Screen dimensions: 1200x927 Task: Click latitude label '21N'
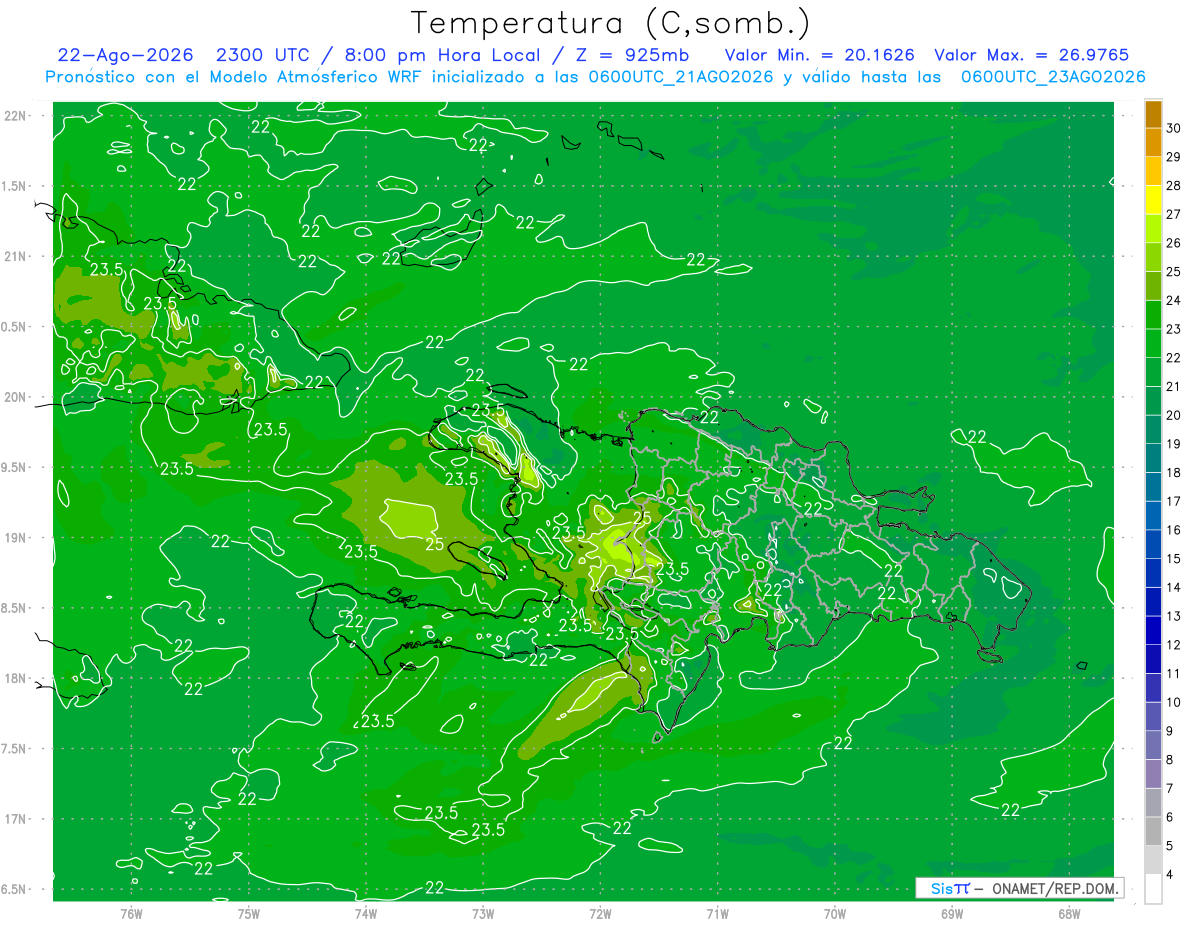tap(17, 256)
